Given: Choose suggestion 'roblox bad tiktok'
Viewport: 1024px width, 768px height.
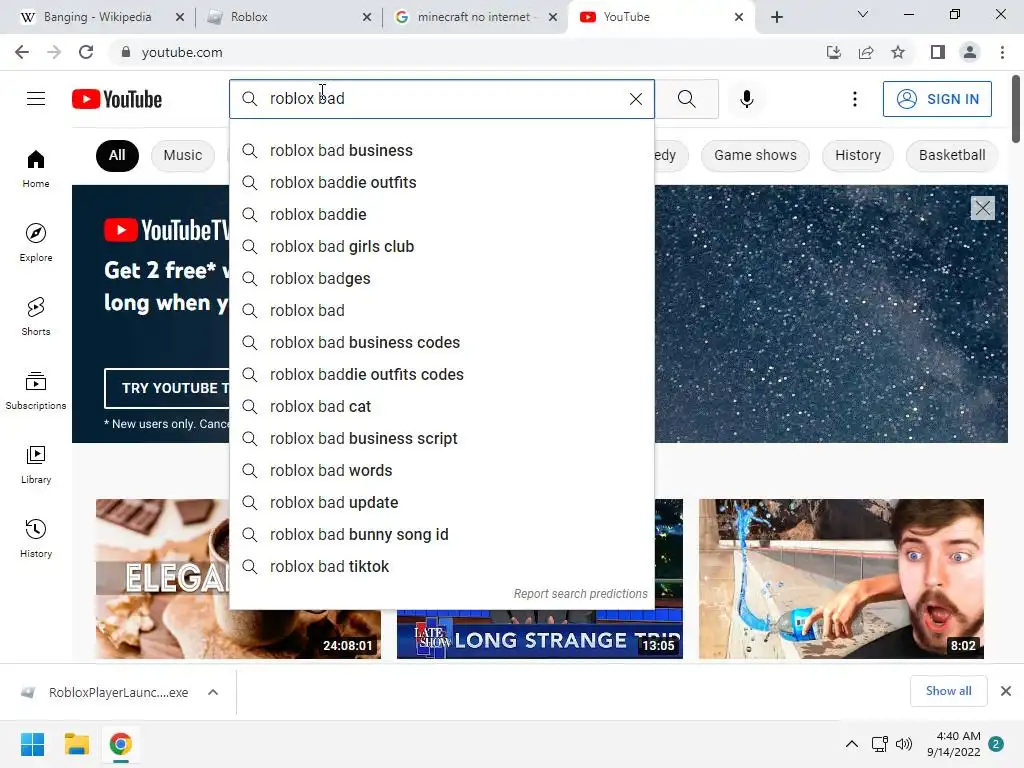Looking at the screenshot, I should pyautogui.click(x=441, y=566).
